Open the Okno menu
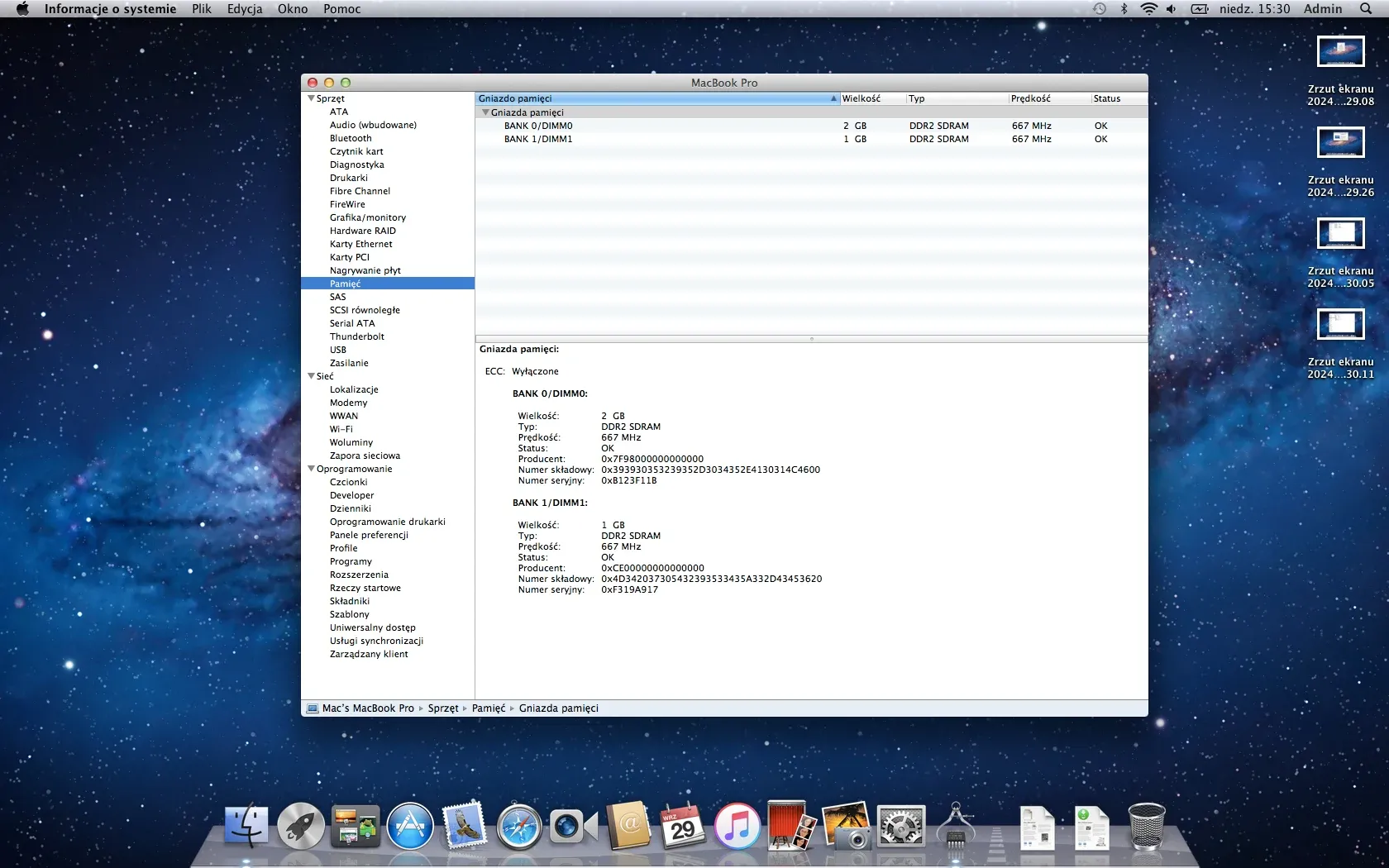The image size is (1389, 868). (x=293, y=9)
